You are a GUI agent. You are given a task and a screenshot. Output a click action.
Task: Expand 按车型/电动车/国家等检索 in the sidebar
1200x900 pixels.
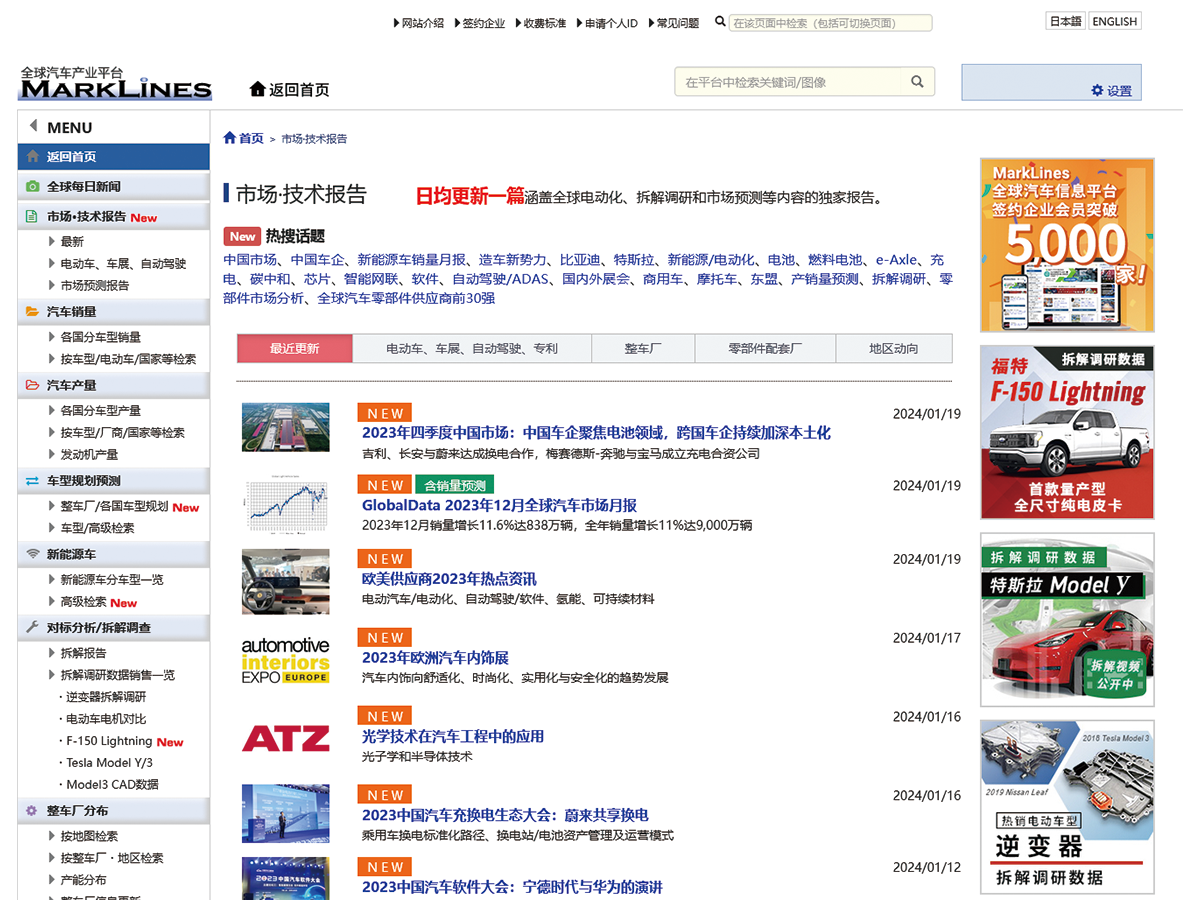tap(128, 359)
